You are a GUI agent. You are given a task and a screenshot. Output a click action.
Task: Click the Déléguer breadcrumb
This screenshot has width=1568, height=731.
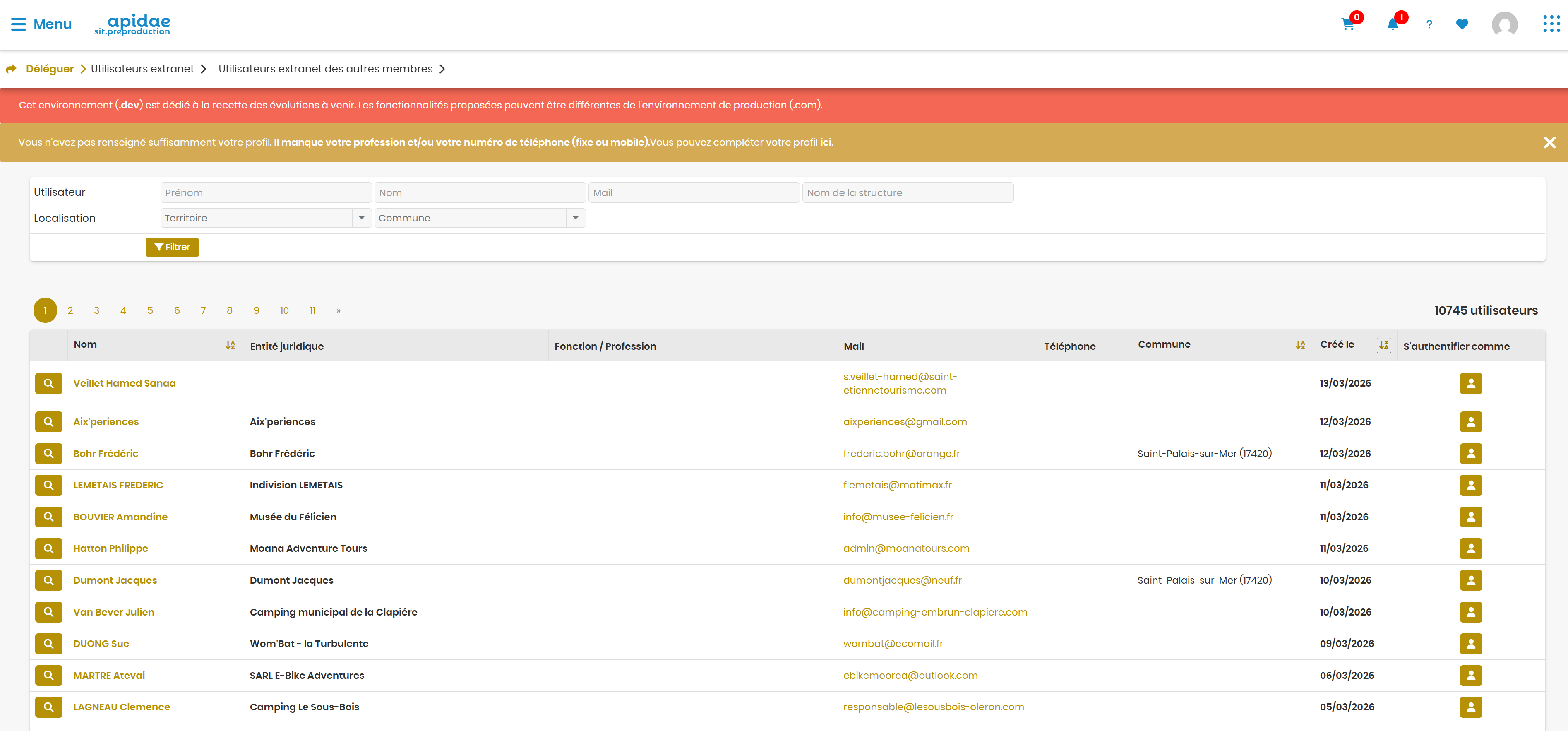50,69
